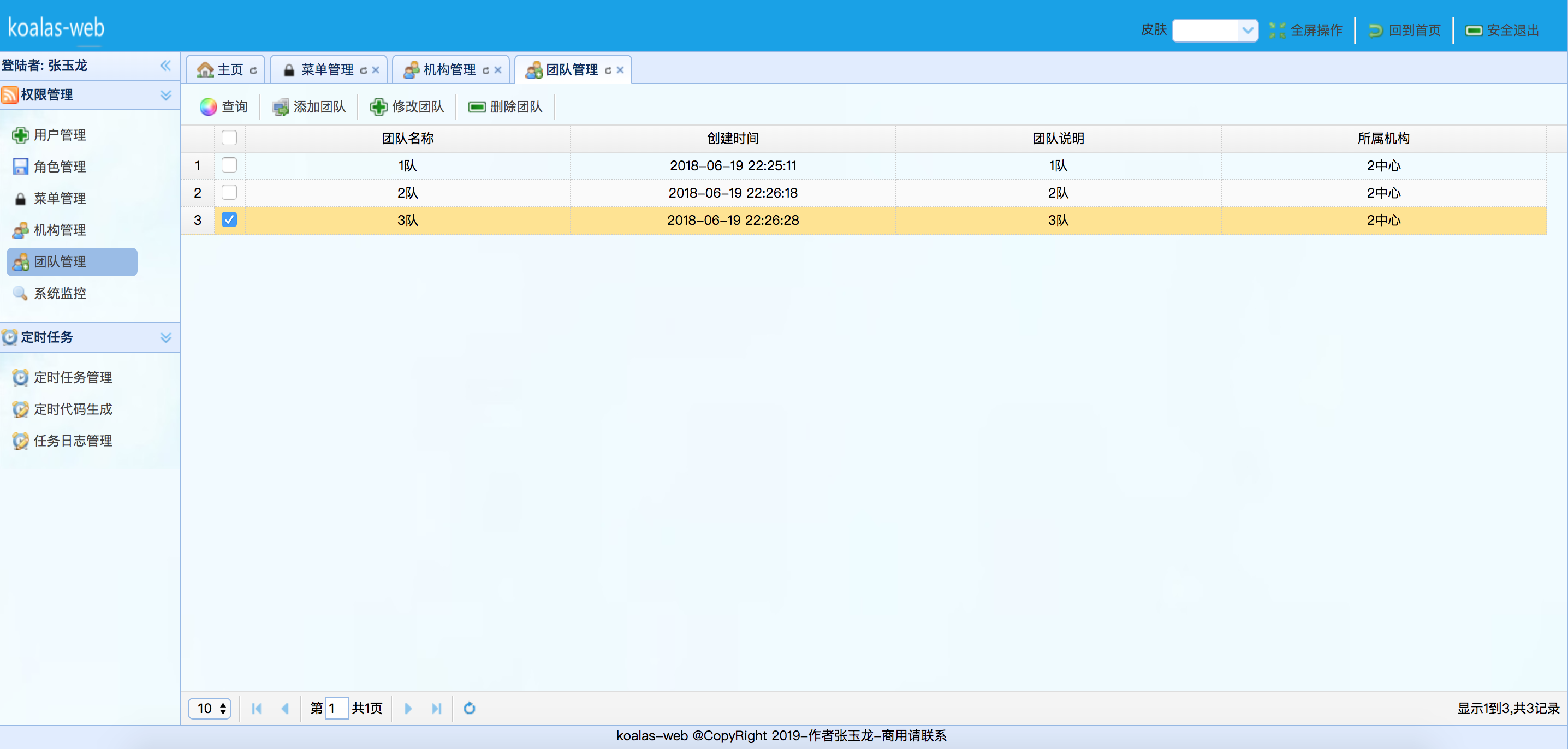Viewport: 1568px width, 749px height.
Task: Click the page number input field
Action: tap(337, 708)
